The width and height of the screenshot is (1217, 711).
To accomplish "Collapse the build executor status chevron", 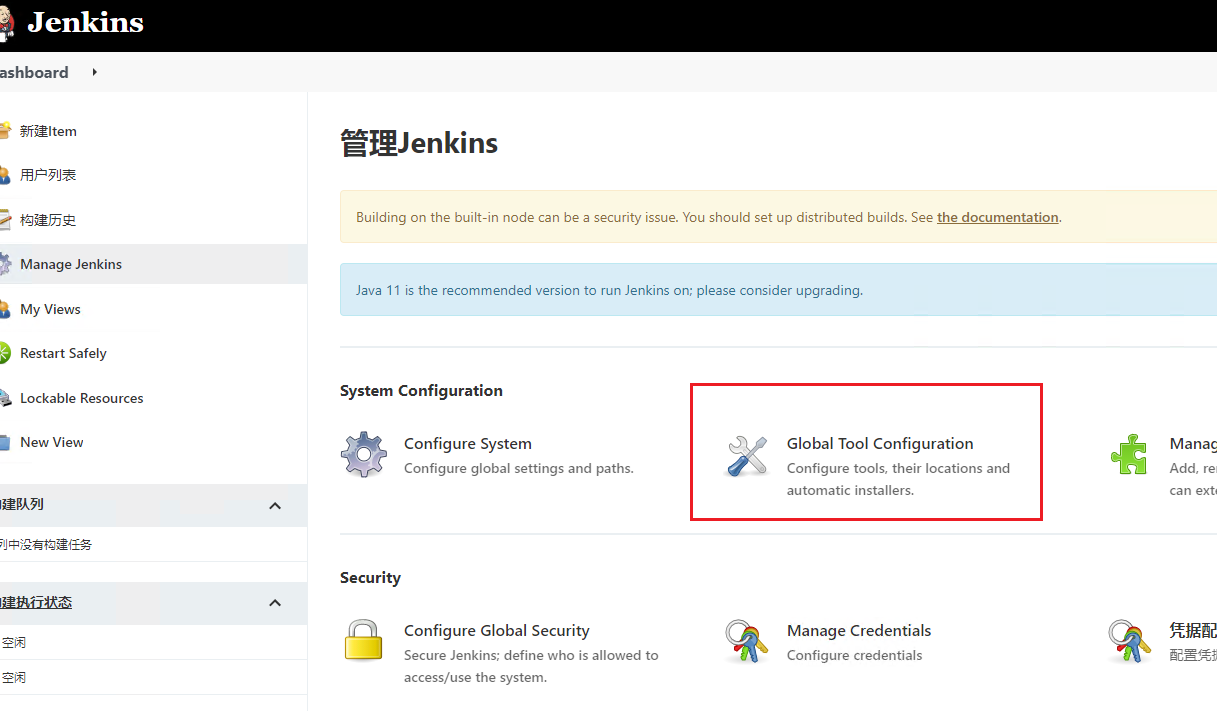I will click(275, 603).
